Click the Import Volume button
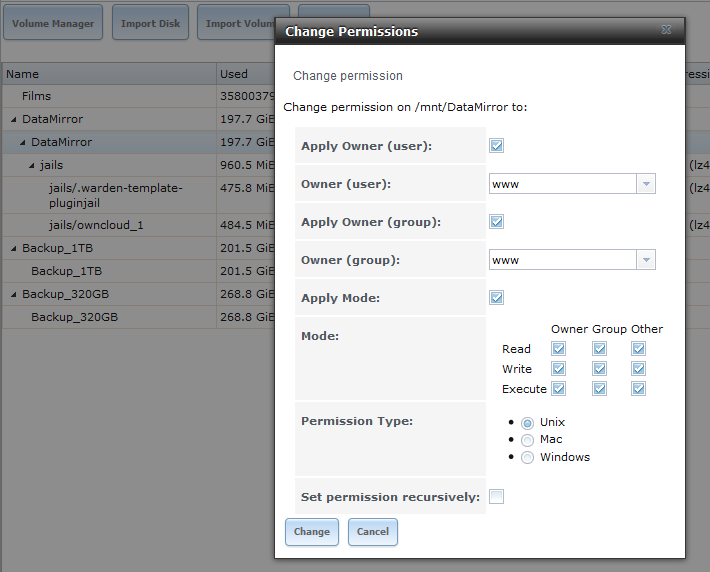The height and width of the screenshot is (572, 710). [x=236, y=23]
